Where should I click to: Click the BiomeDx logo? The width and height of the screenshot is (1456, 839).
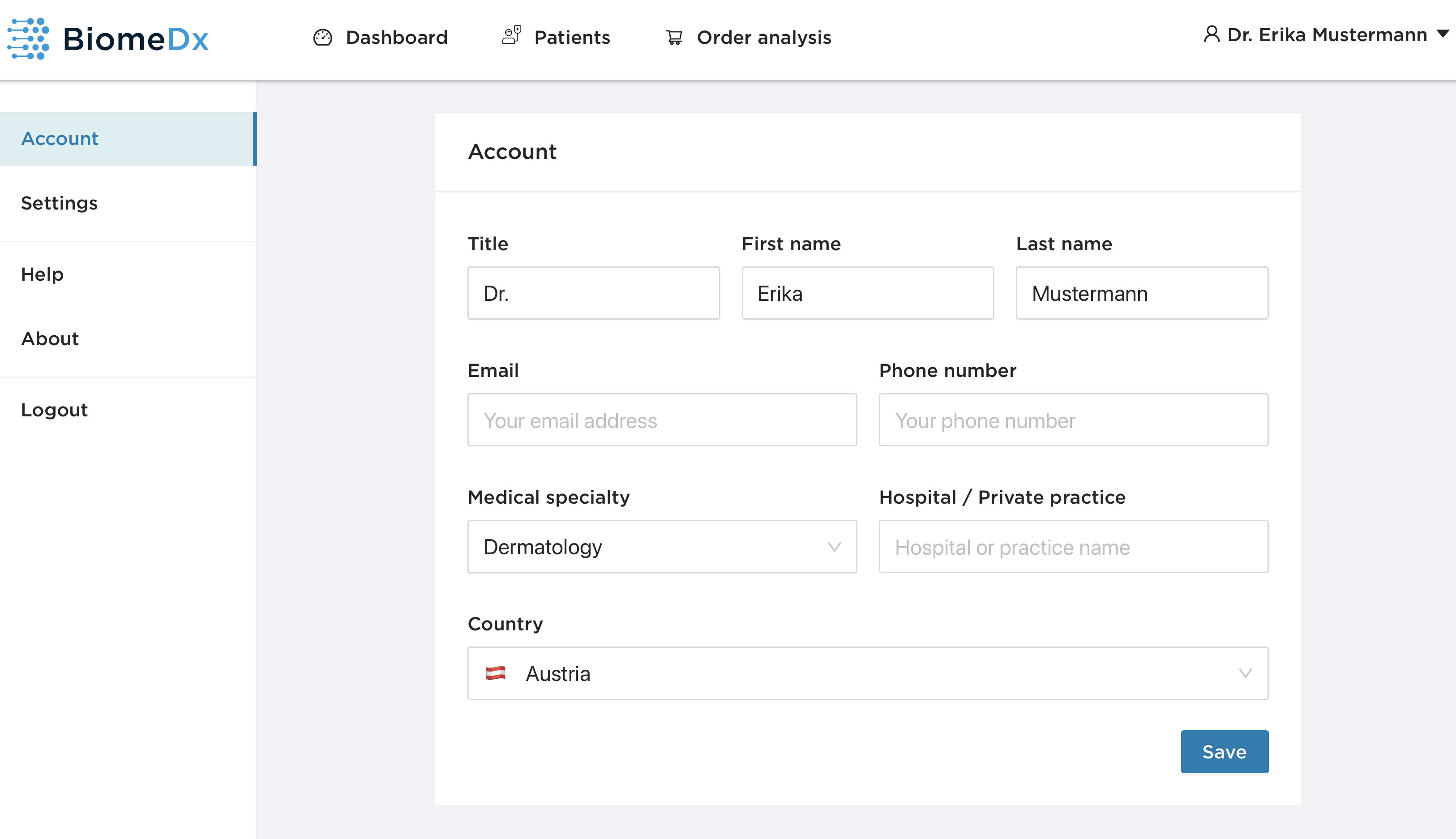point(108,39)
